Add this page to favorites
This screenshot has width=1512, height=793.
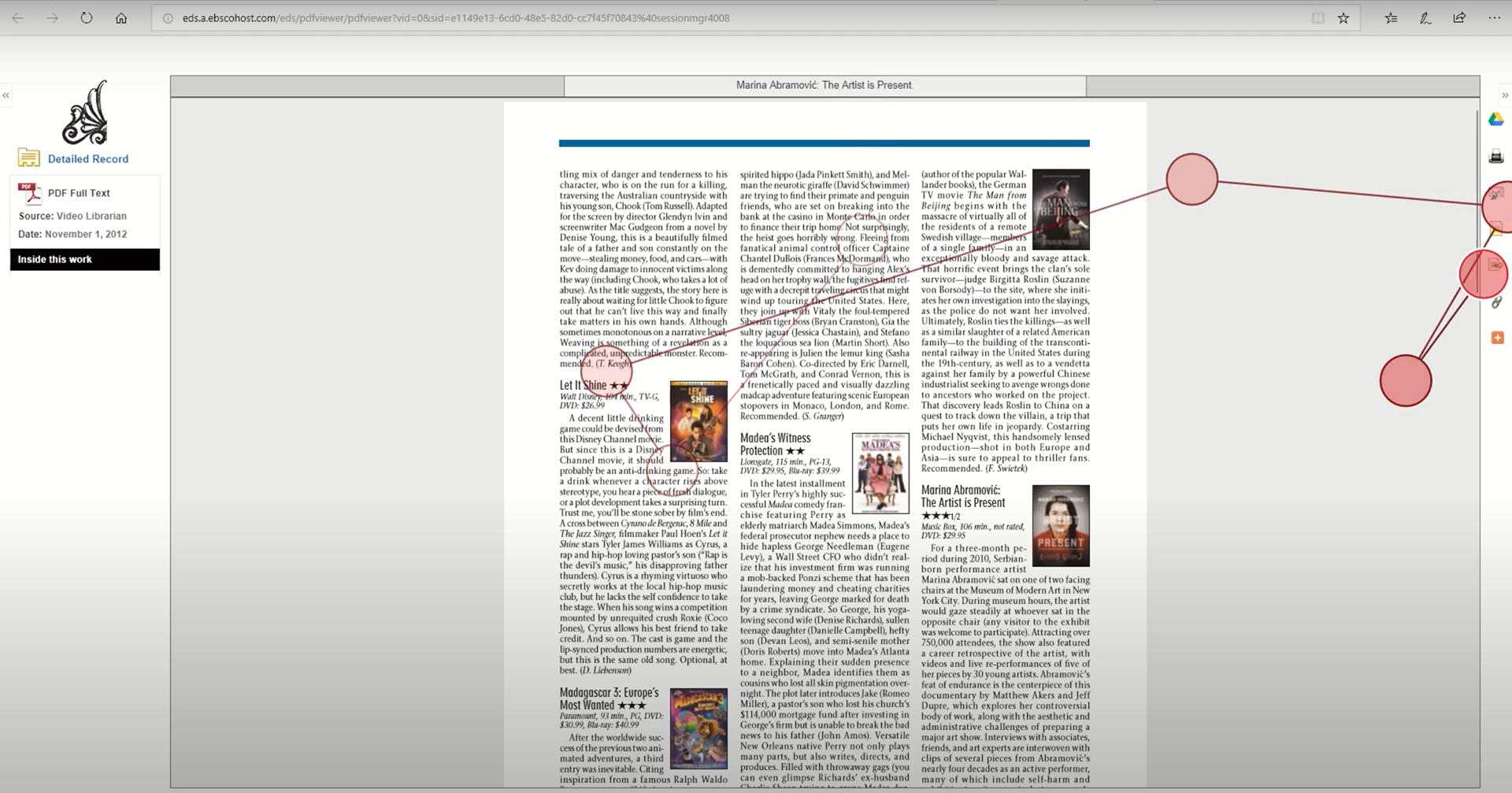click(1343, 18)
